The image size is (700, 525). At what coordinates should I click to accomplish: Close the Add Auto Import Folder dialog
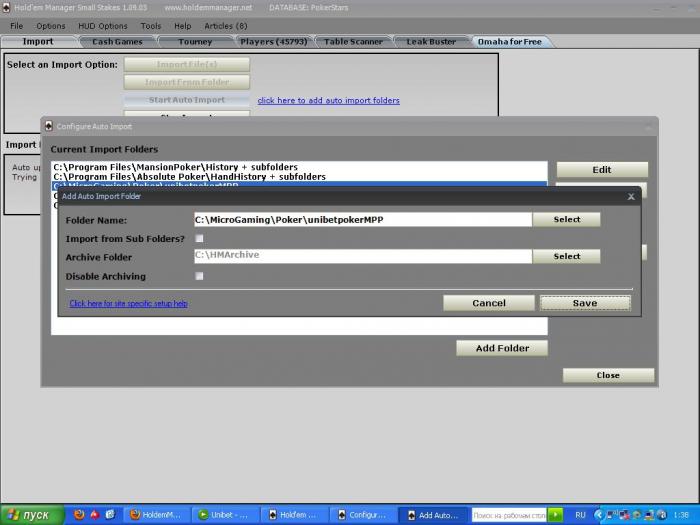tap(631, 196)
